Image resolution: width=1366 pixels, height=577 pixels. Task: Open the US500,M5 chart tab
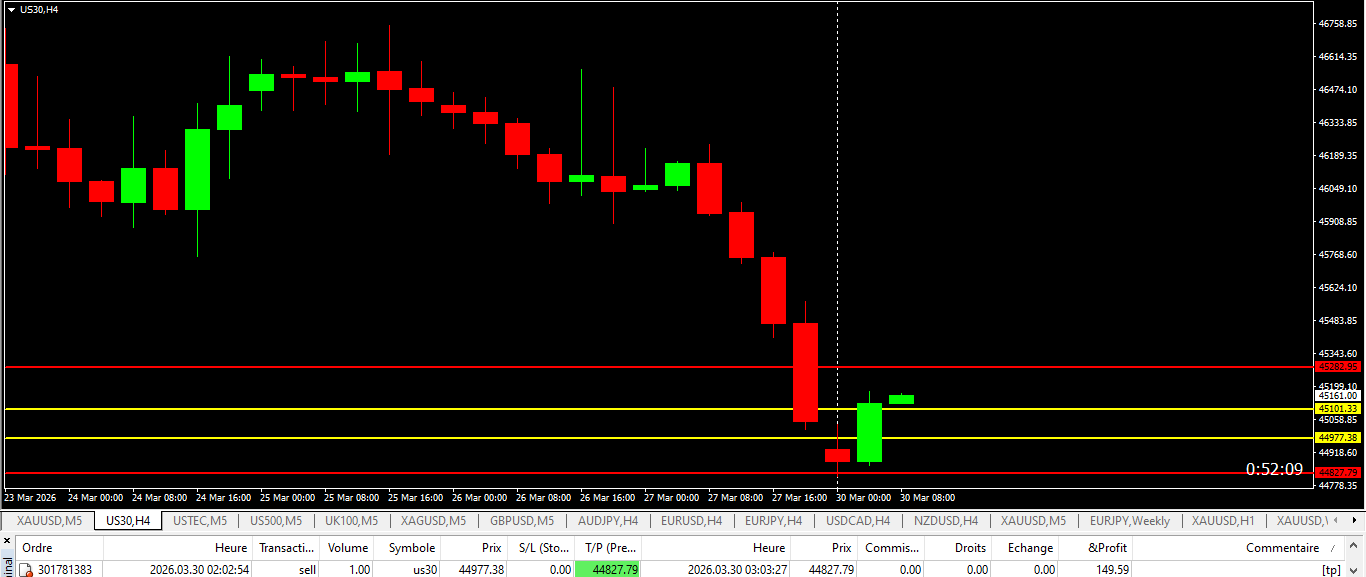[x=275, y=521]
